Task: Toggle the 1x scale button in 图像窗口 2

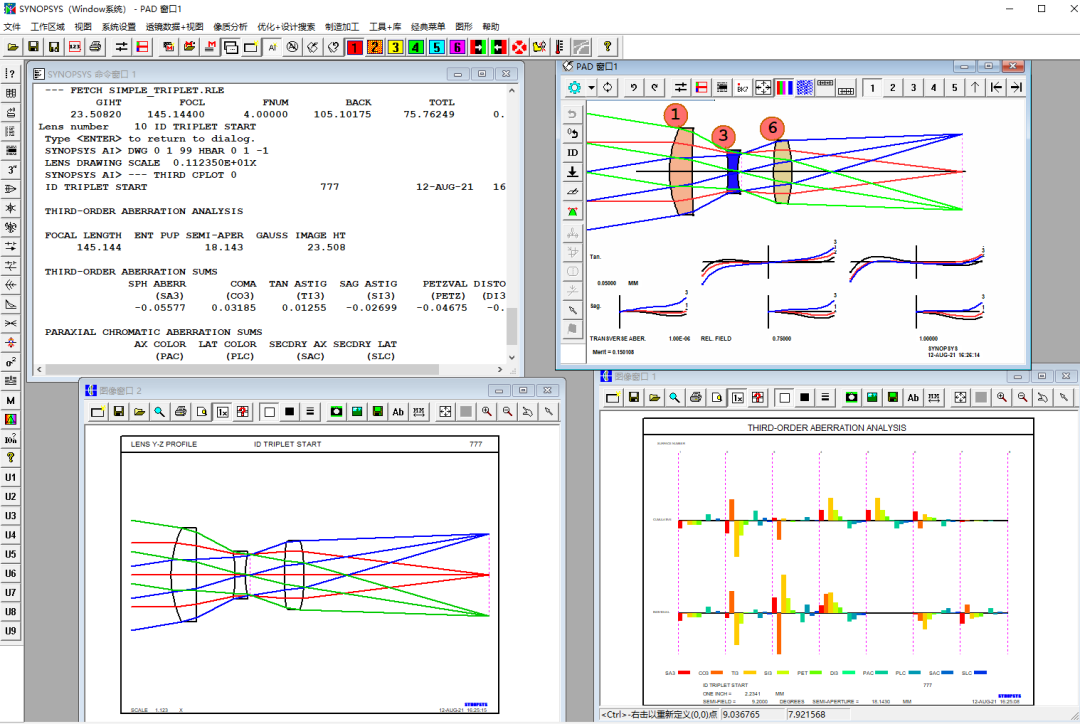Action: pyautogui.click(x=222, y=411)
